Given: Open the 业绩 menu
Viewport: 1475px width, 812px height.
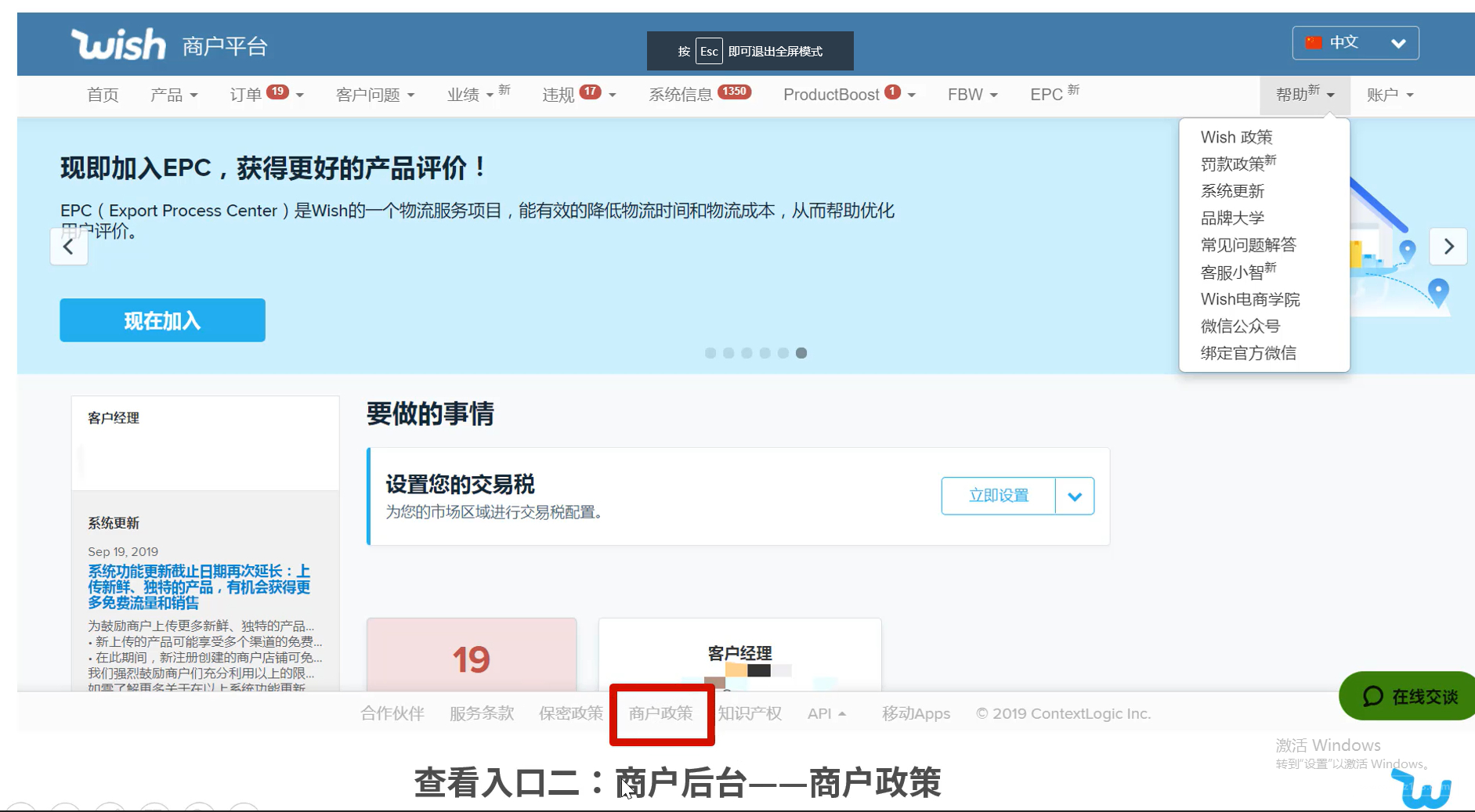Looking at the screenshot, I should pyautogui.click(x=479, y=94).
